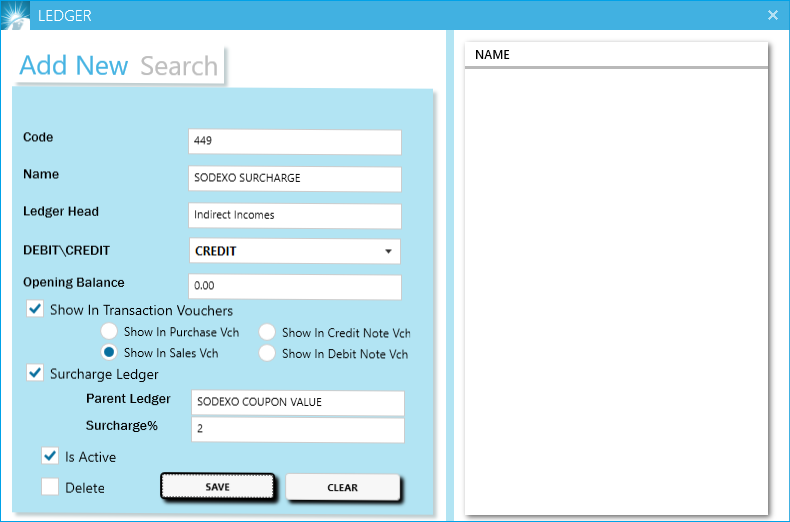Image resolution: width=790 pixels, height=522 pixels.
Task: Choose Show In Debit Note Vch
Action: [x=267, y=354]
